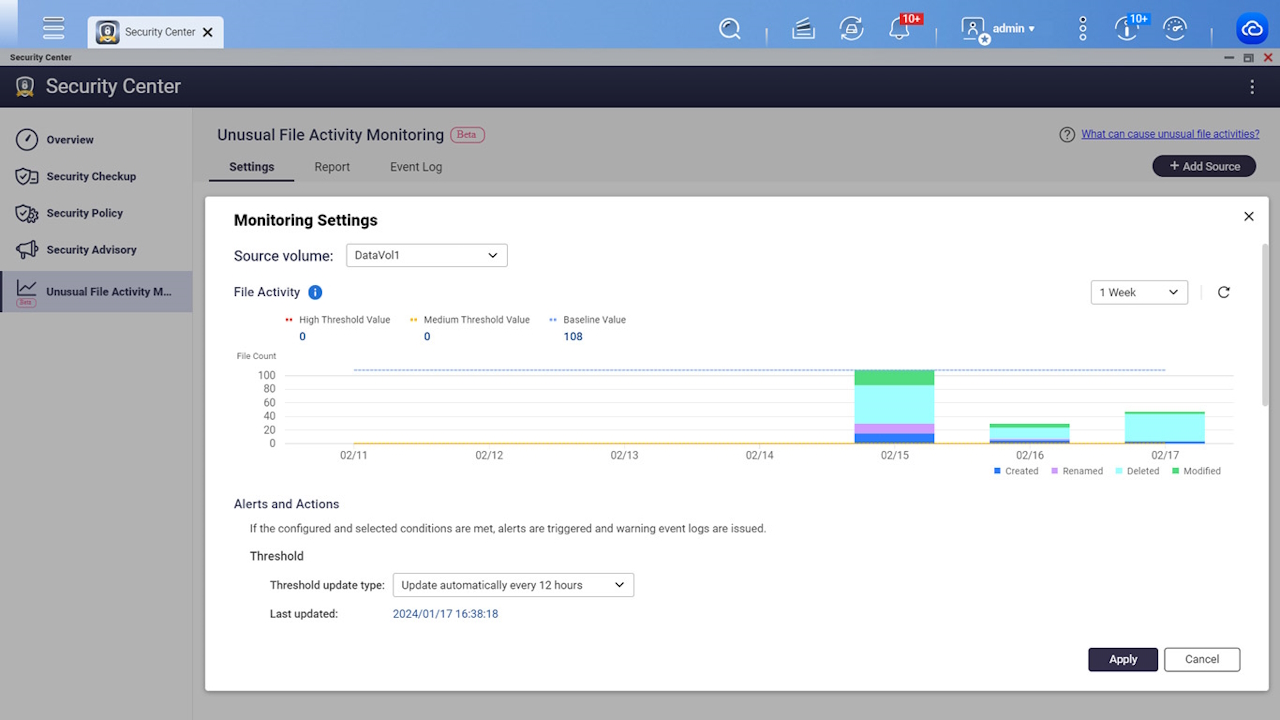The image size is (1280, 720).
Task: Switch to the Report tab
Action: click(x=332, y=167)
